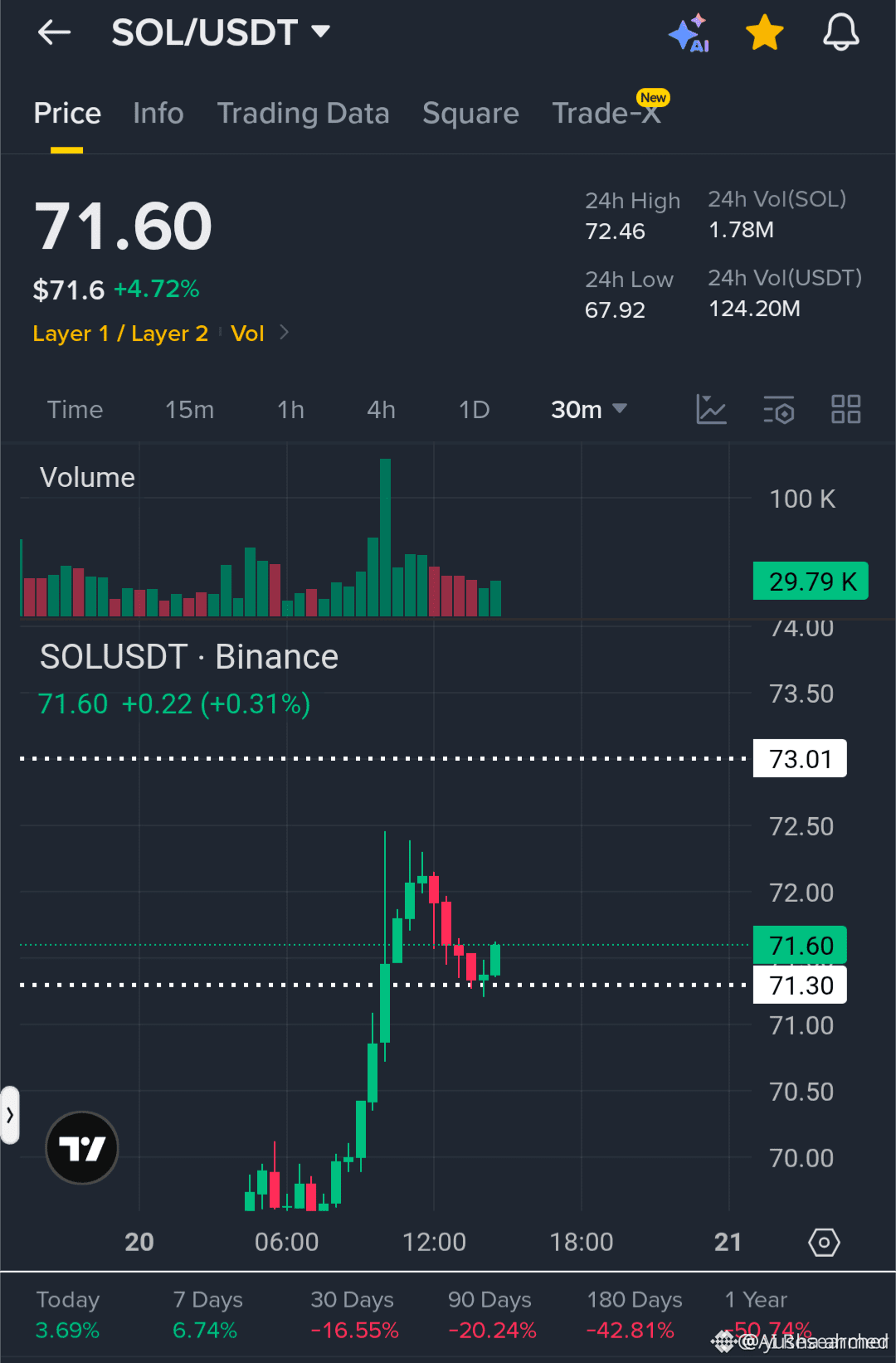Click the 29.79 K volume label
Image resolution: width=896 pixels, height=1363 pixels.
pyautogui.click(x=811, y=581)
